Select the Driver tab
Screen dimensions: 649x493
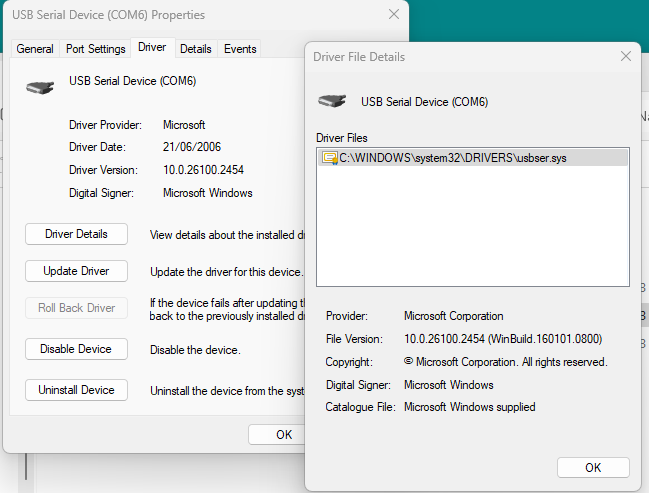[x=152, y=47]
